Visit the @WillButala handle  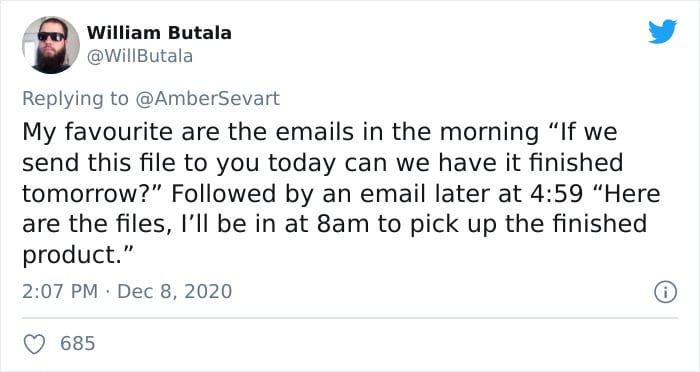click(140, 56)
